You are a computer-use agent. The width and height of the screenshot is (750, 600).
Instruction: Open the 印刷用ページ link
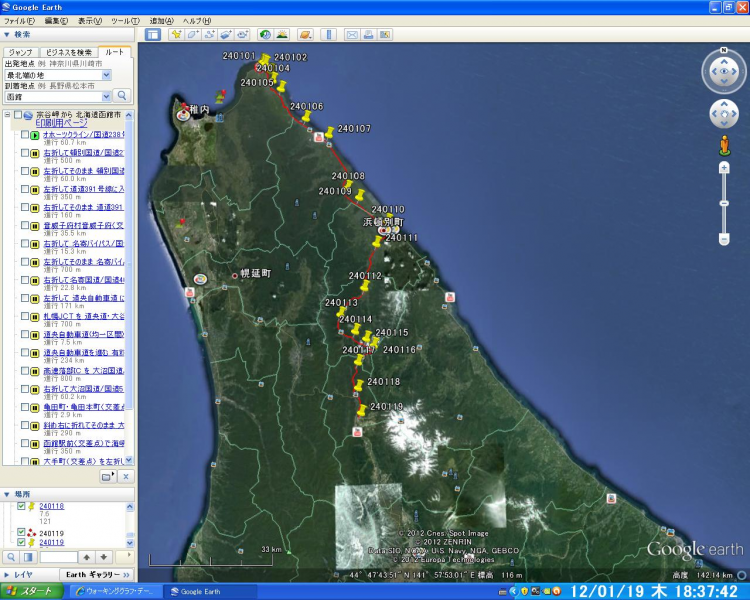click(62, 123)
